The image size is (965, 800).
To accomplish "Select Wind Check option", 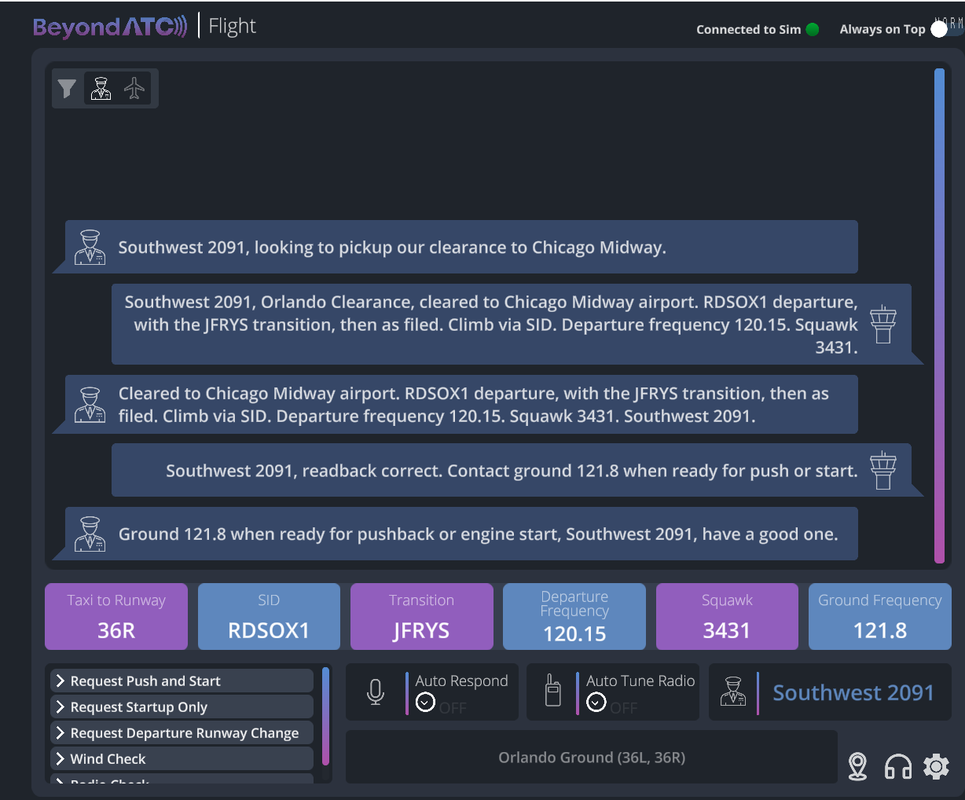I will point(182,758).
